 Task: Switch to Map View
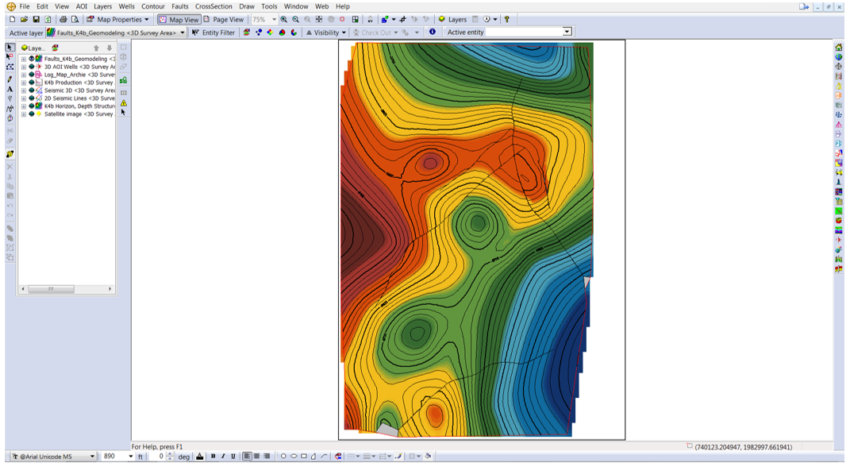[179, 20]
